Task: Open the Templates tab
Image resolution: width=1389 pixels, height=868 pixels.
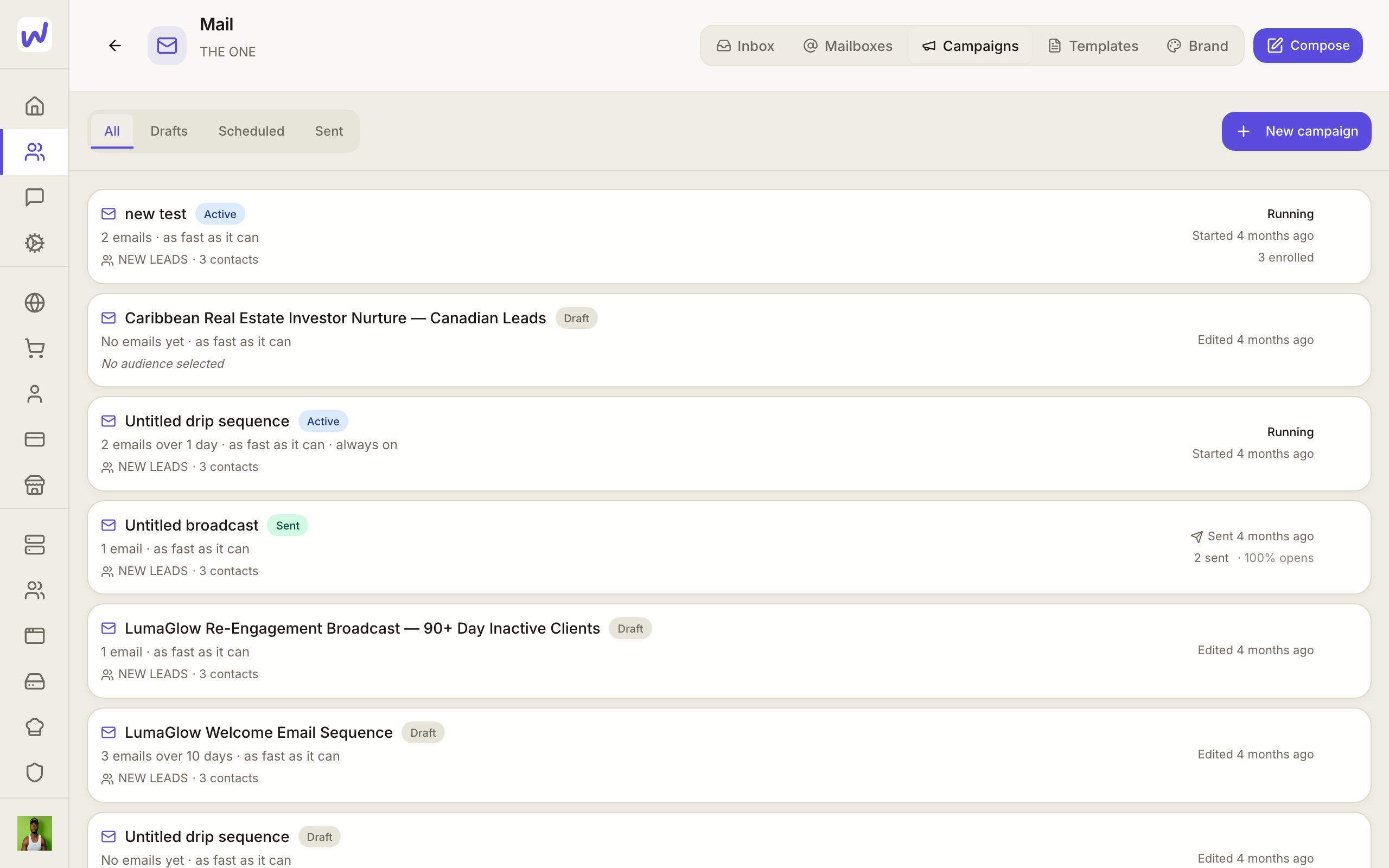Action: click(x=1093, y=46)
